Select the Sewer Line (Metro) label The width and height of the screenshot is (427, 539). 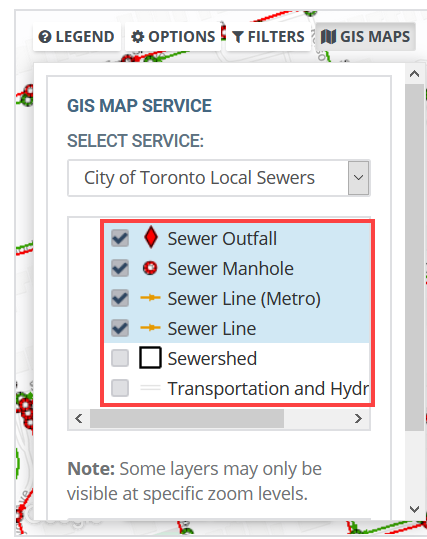[244, 298]
